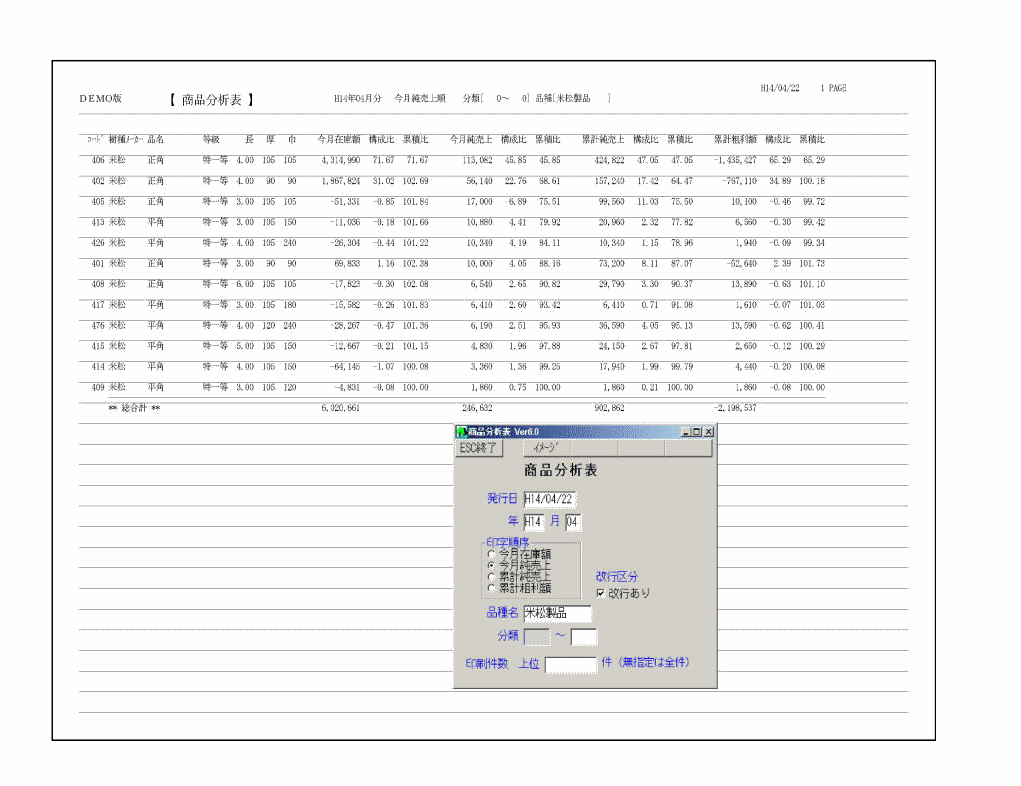The image size is (1021, 786).
Task: Click the H14年04月分 period text in header
Action: click(x=357, y=98)
